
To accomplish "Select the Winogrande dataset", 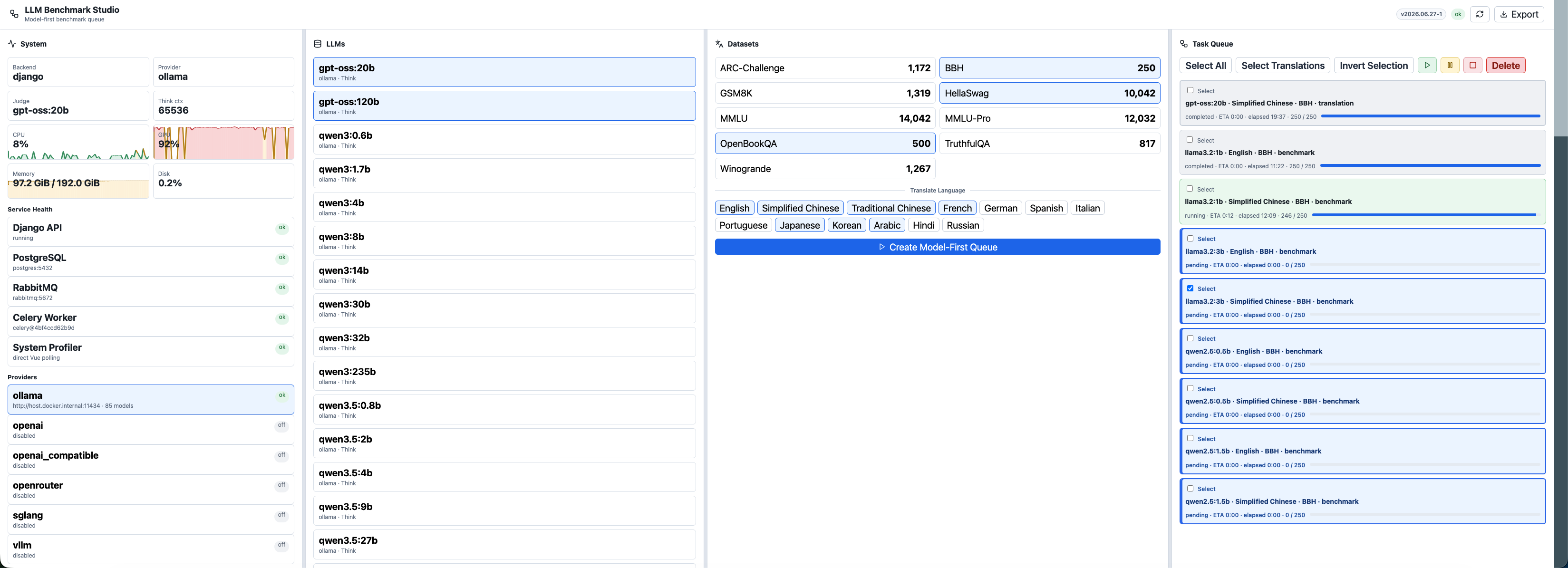I will click(825, 169).
